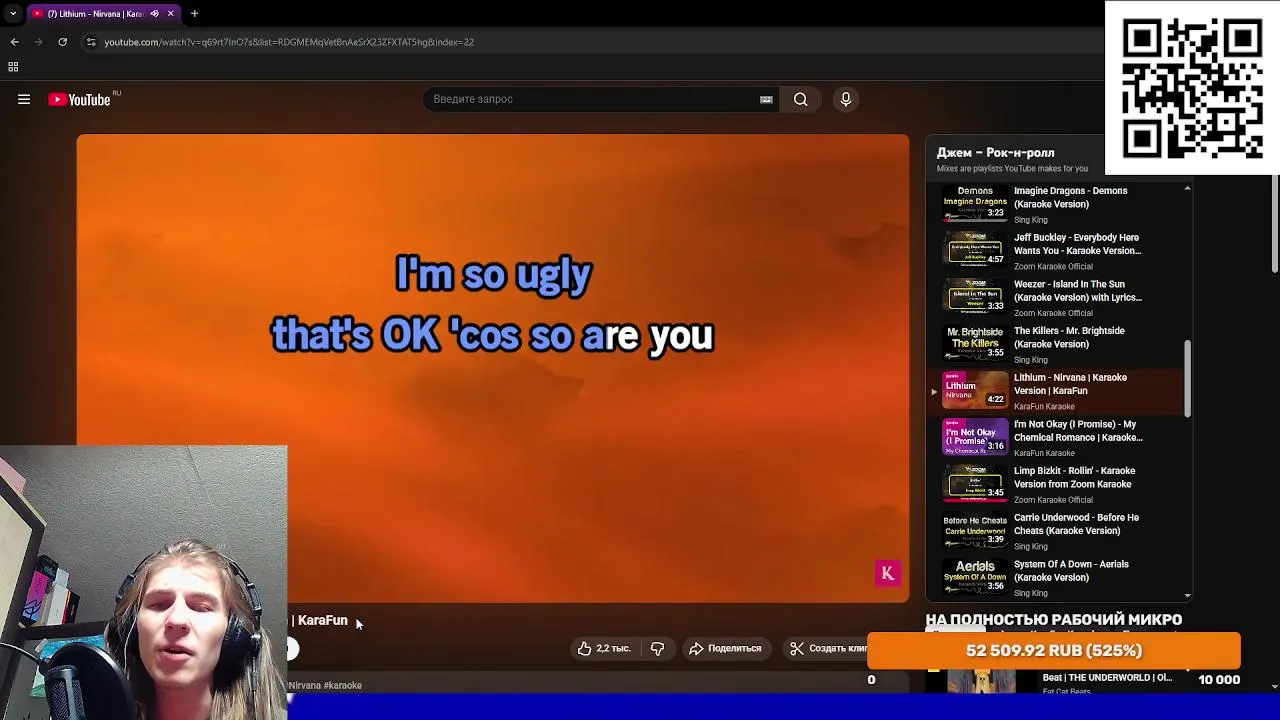Screen dimensions: 1280x720
Task: Click Zoom Karaoke Official under Weezer item
Action: [x=1053, y=313]
